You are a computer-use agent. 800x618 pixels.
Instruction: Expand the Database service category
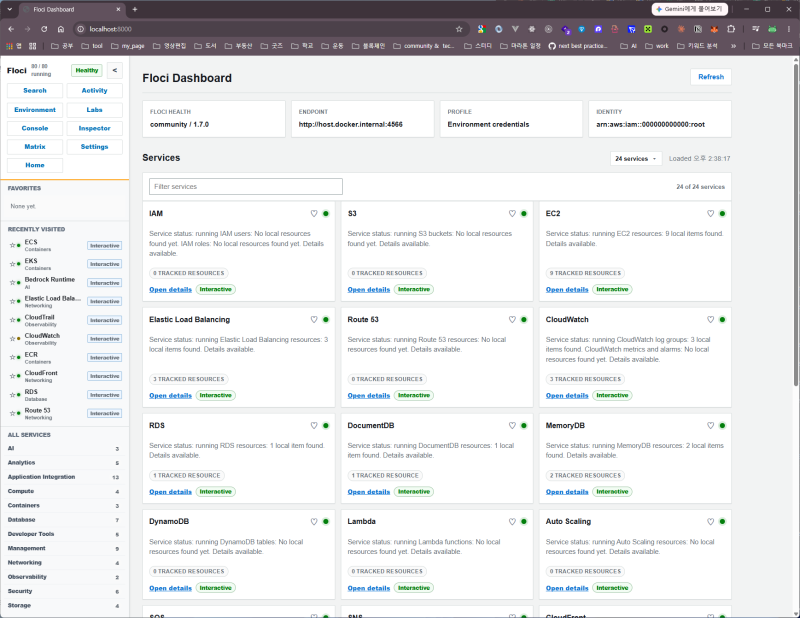pyautogui.click(x=63, y=520)
